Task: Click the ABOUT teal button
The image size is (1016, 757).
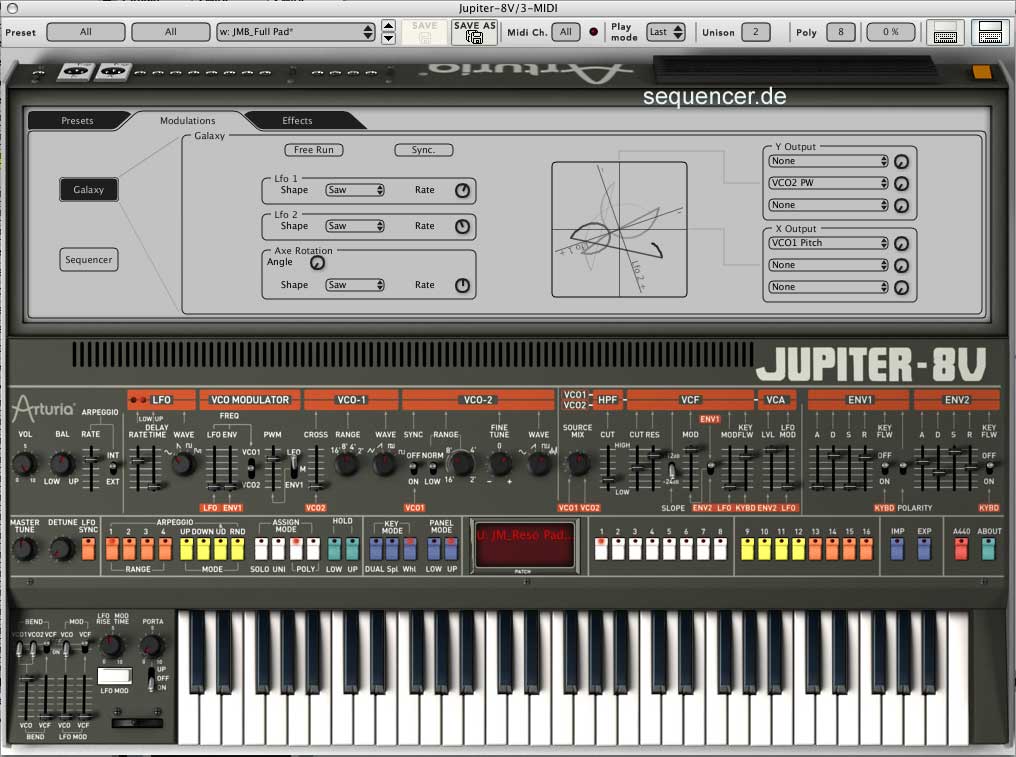Action: (989, 549)
